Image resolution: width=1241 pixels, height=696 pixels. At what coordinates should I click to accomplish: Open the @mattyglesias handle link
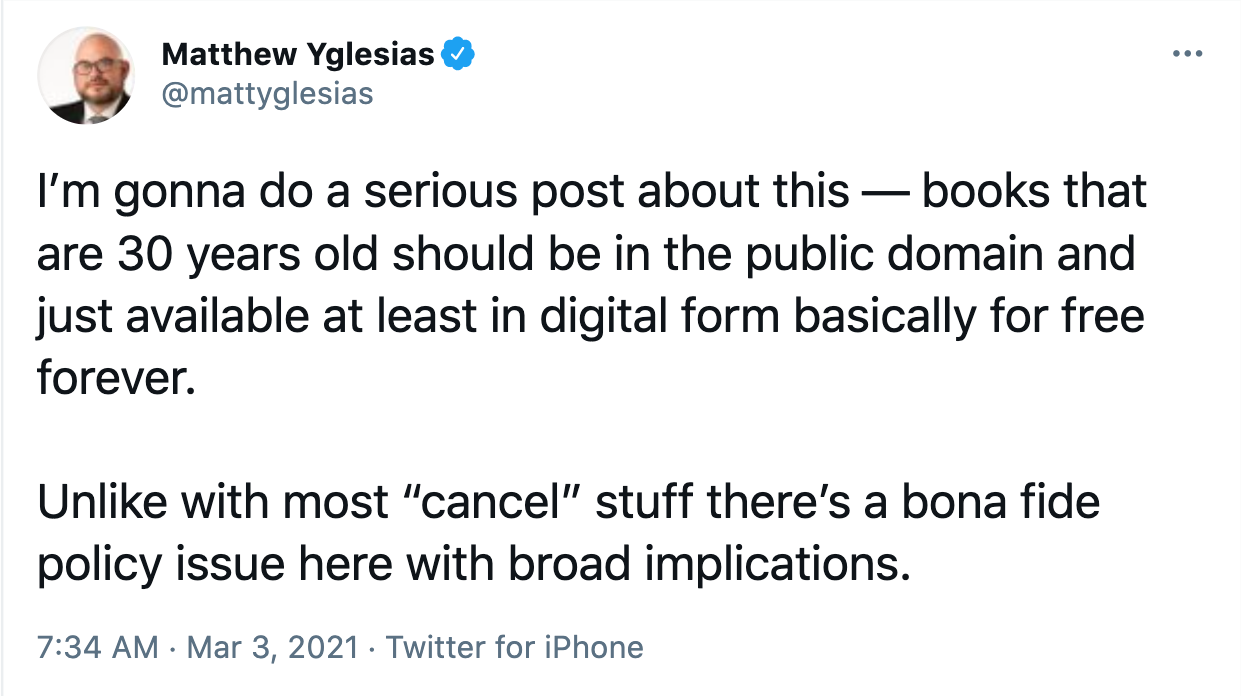(x=267, y=93)
